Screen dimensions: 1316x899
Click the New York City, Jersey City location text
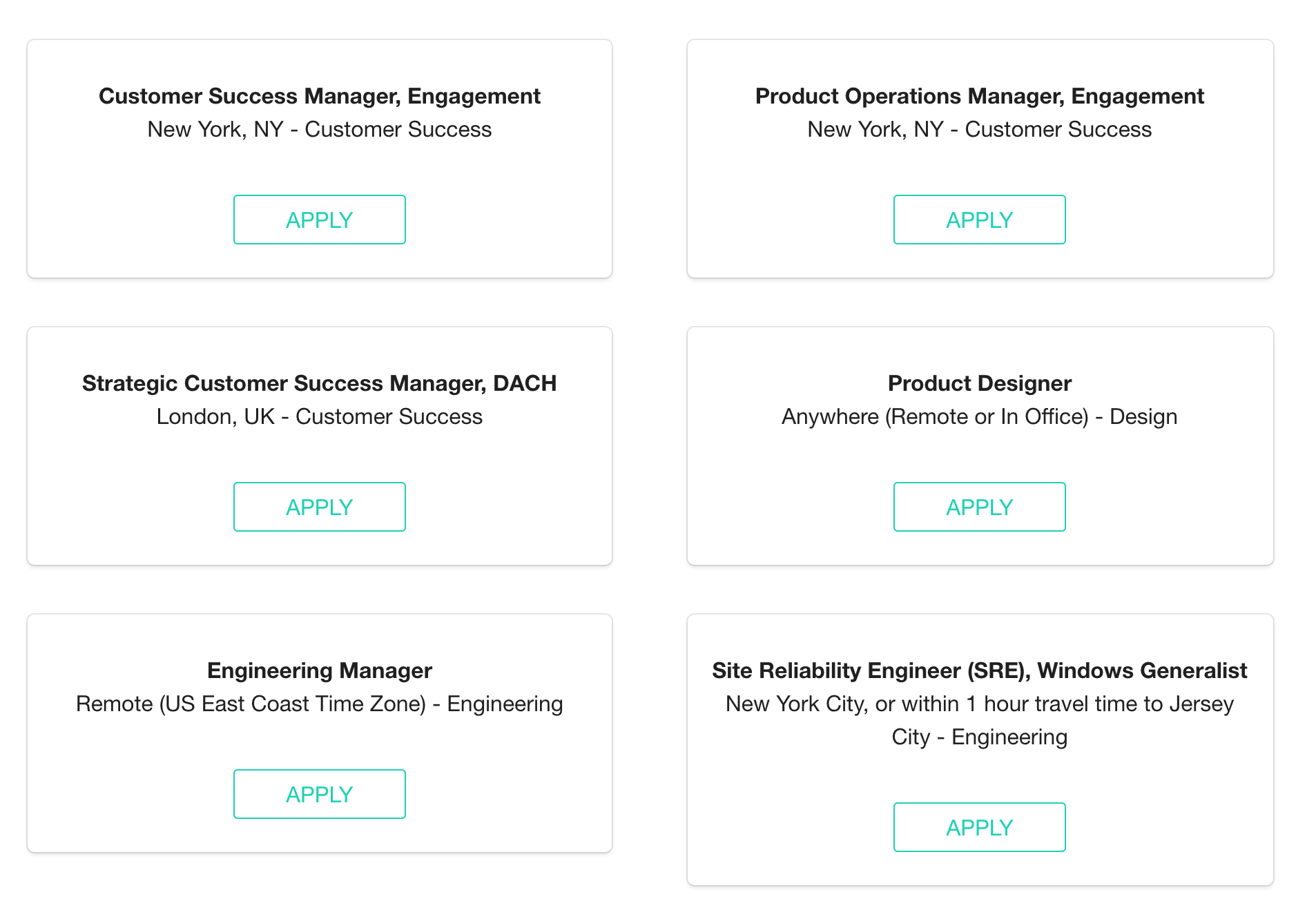click(979, 720)
